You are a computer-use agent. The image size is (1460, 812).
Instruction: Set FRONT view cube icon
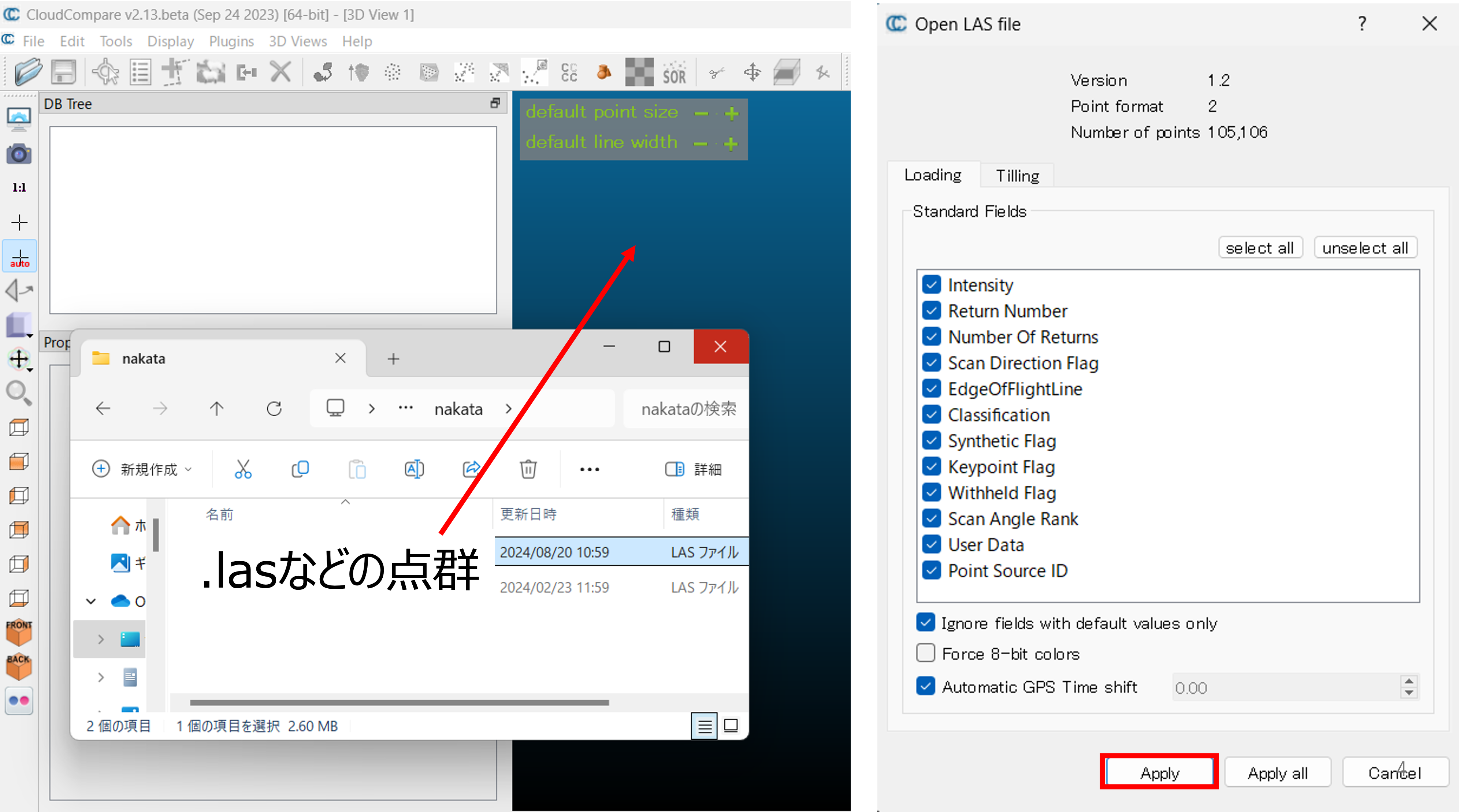[x=19, y=632]
